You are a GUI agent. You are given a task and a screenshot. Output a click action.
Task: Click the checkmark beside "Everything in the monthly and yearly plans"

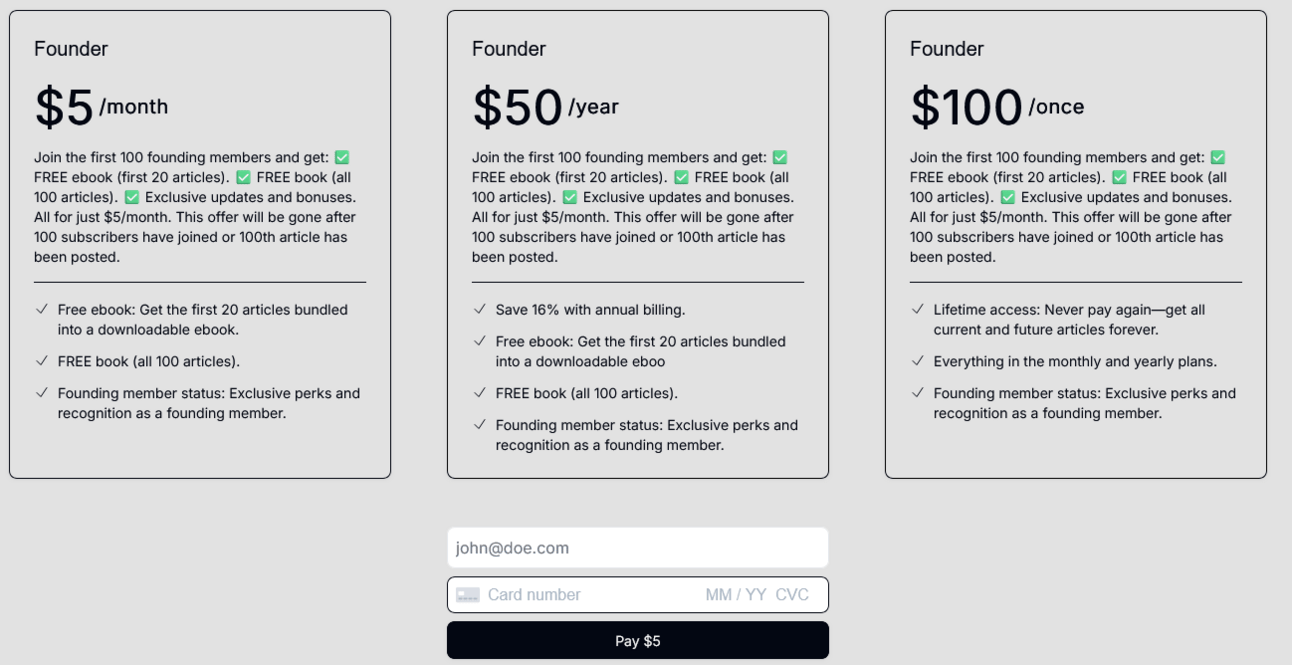[x=918, y=362]
